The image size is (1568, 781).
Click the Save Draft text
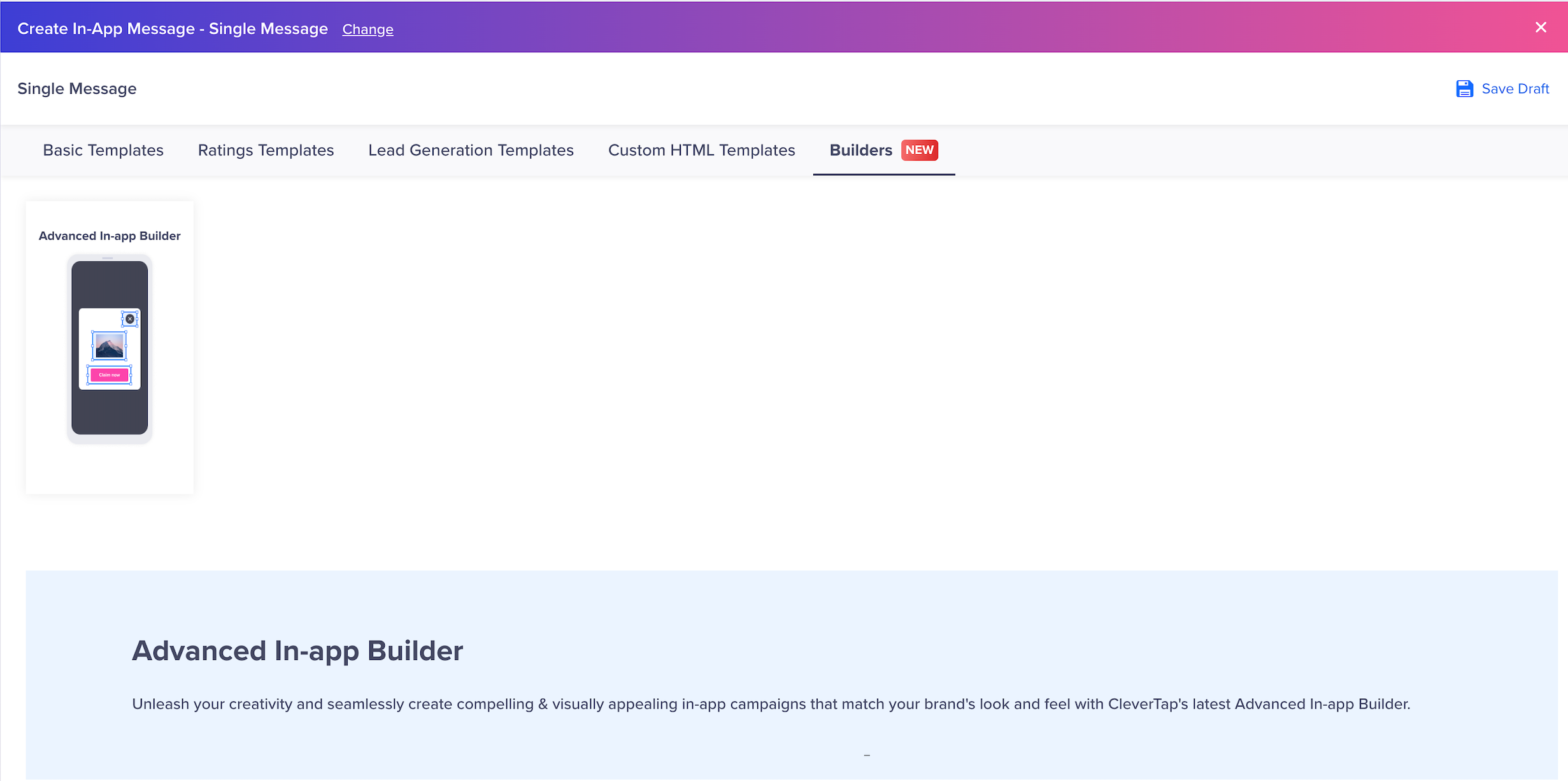pyautogui.click(x=1515, y=89)
